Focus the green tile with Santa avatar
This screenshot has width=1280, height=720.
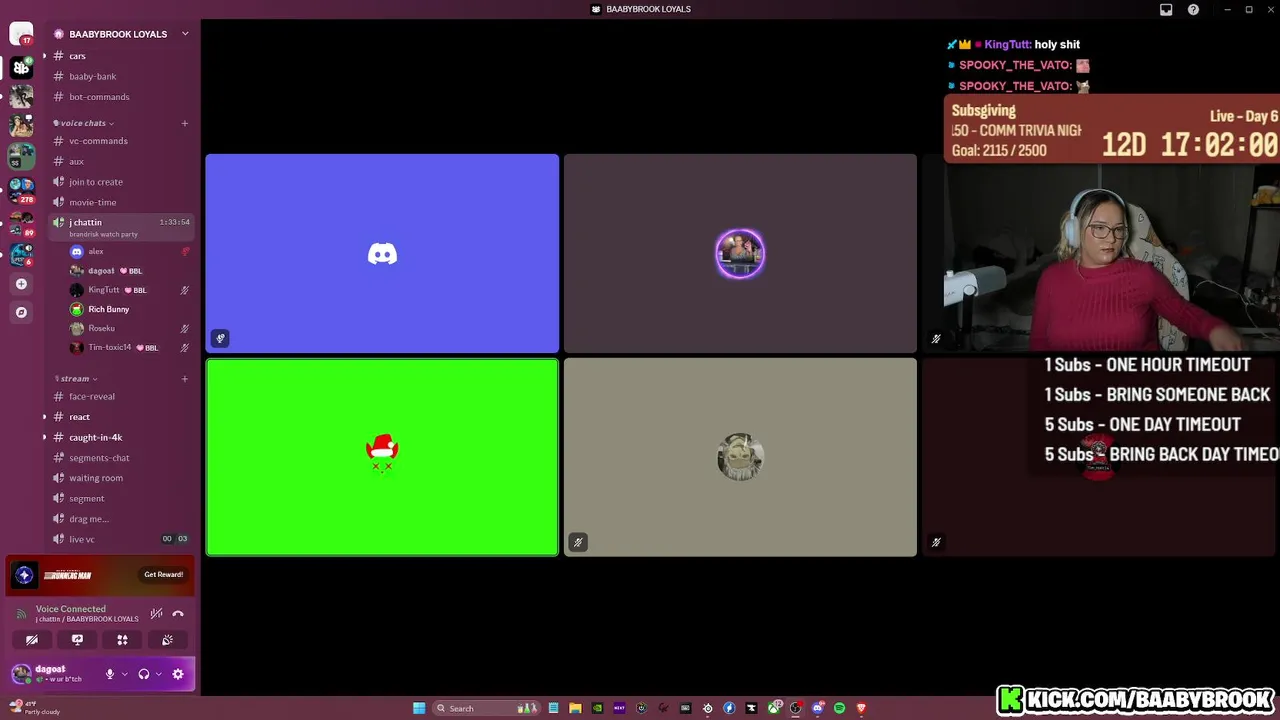(382, 457)
